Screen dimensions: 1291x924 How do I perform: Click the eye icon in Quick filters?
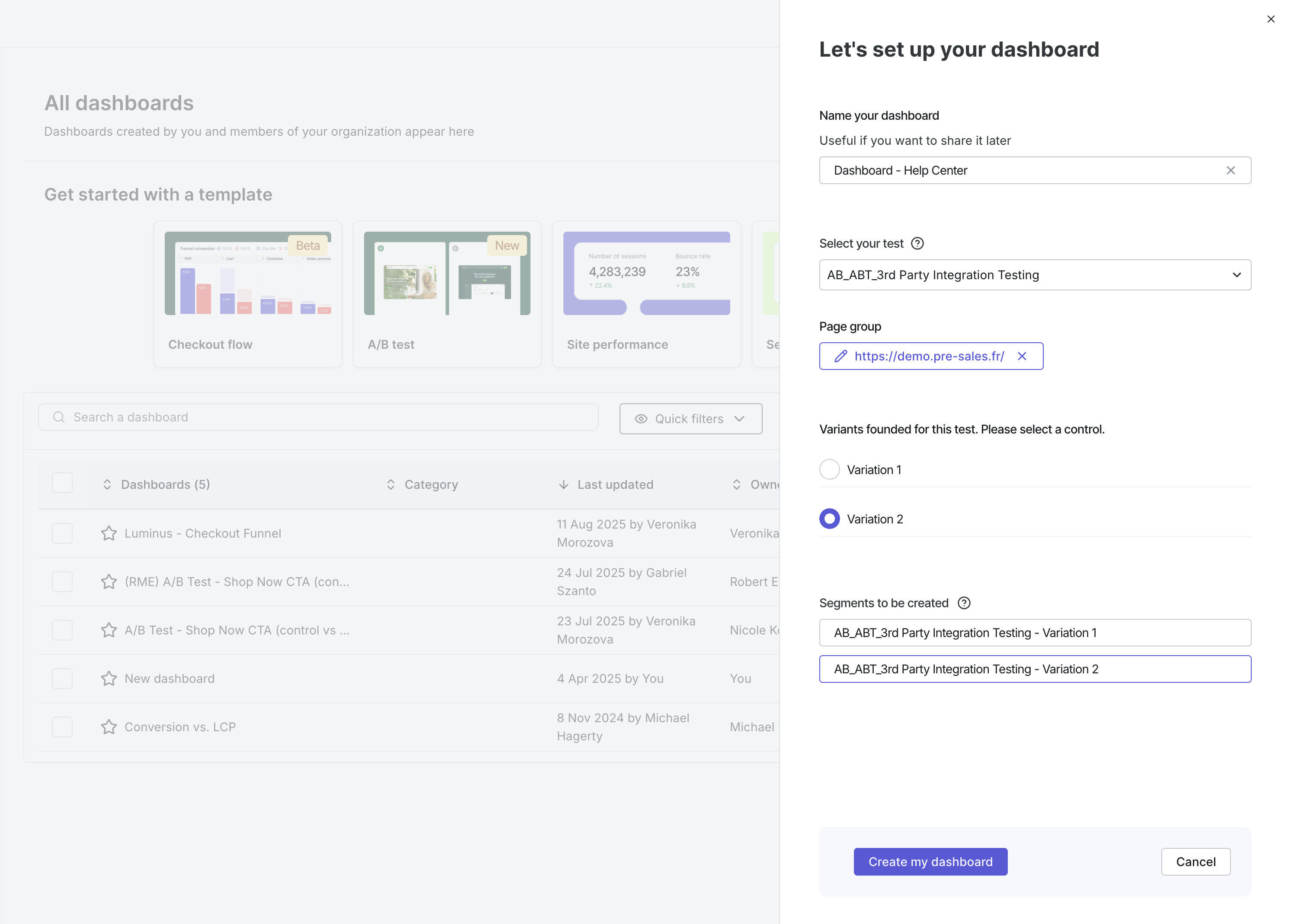pyautogui.click(x=641, y=419)
